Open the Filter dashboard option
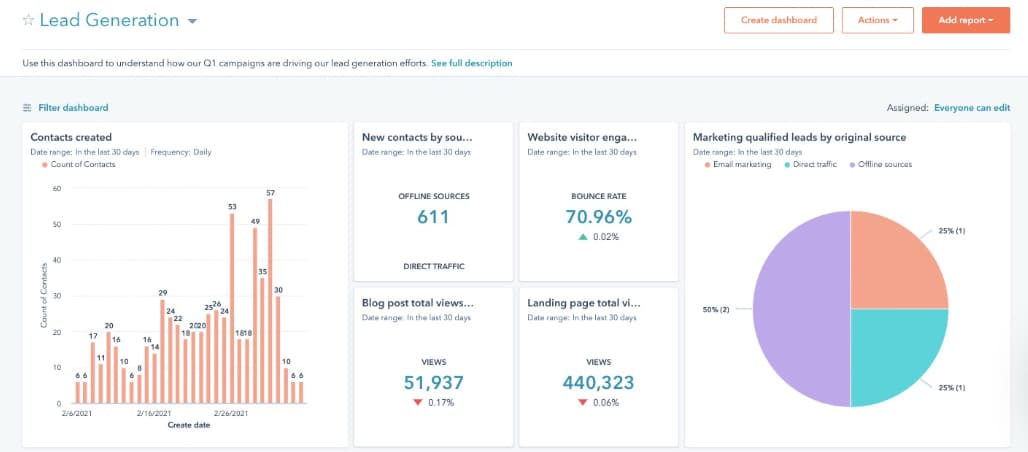Image resolution: width=1028 pixels, height=452 pixels. click(x=73, y=108)
